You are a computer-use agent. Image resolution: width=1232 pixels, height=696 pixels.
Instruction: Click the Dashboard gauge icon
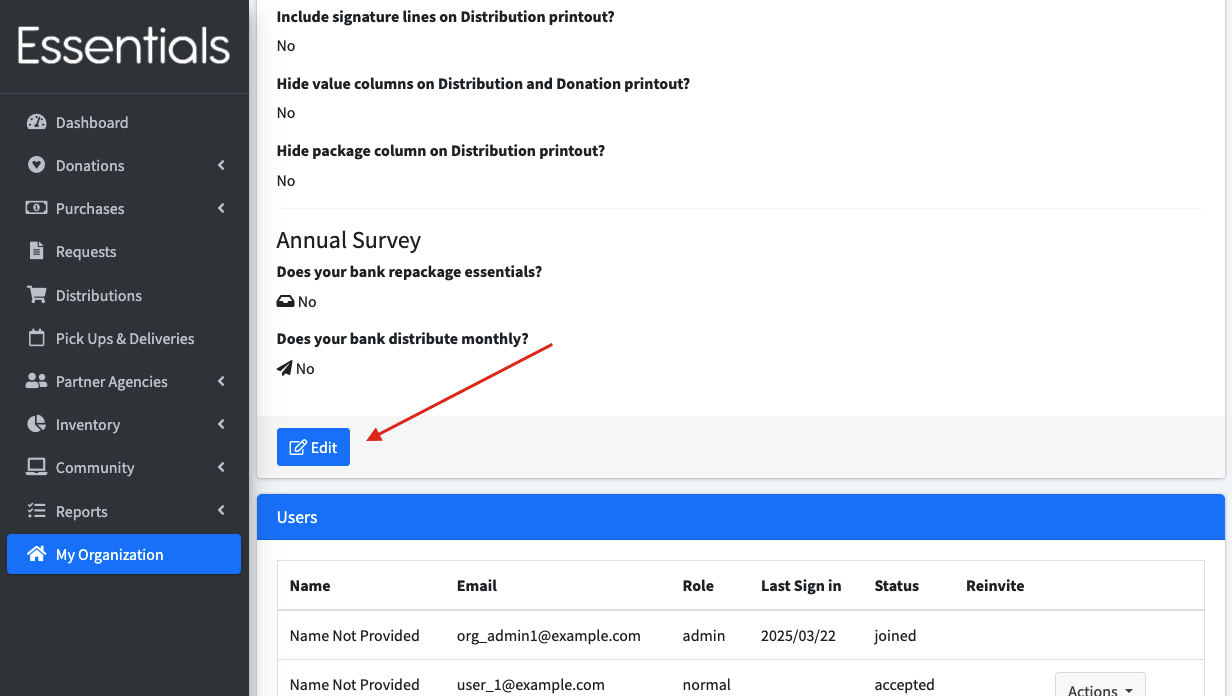37,122
